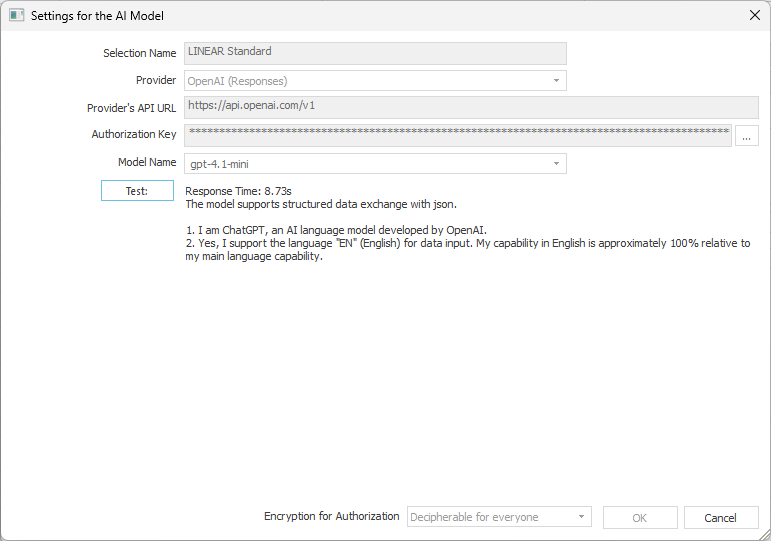Screen dimensions: 771x541
Task: Click the 'Yes, I support the language' line
Action: click(468, 249)
